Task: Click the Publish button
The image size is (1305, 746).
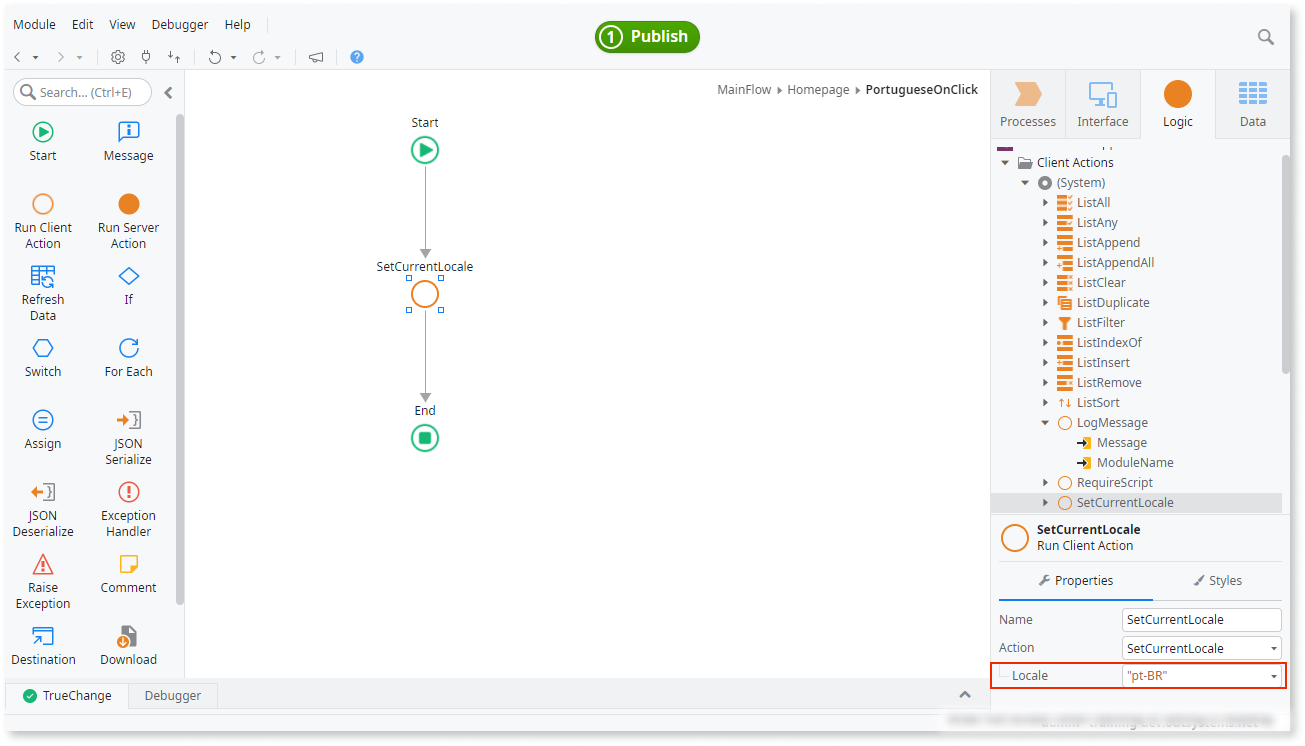Action: pyautogui.click(x=647, y=36)
